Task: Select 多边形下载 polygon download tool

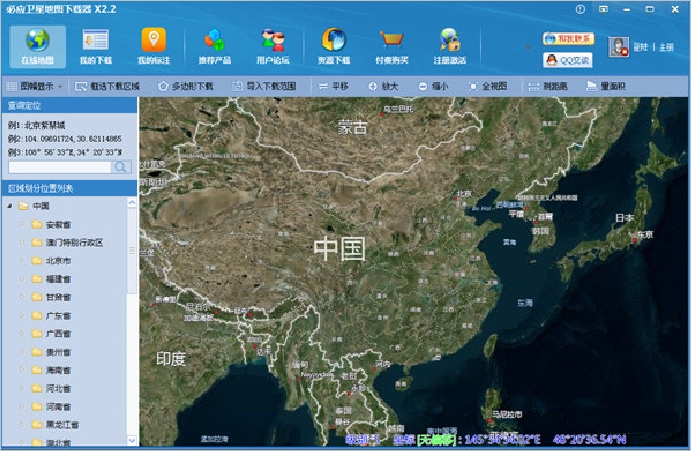Action: coord(186,86)
